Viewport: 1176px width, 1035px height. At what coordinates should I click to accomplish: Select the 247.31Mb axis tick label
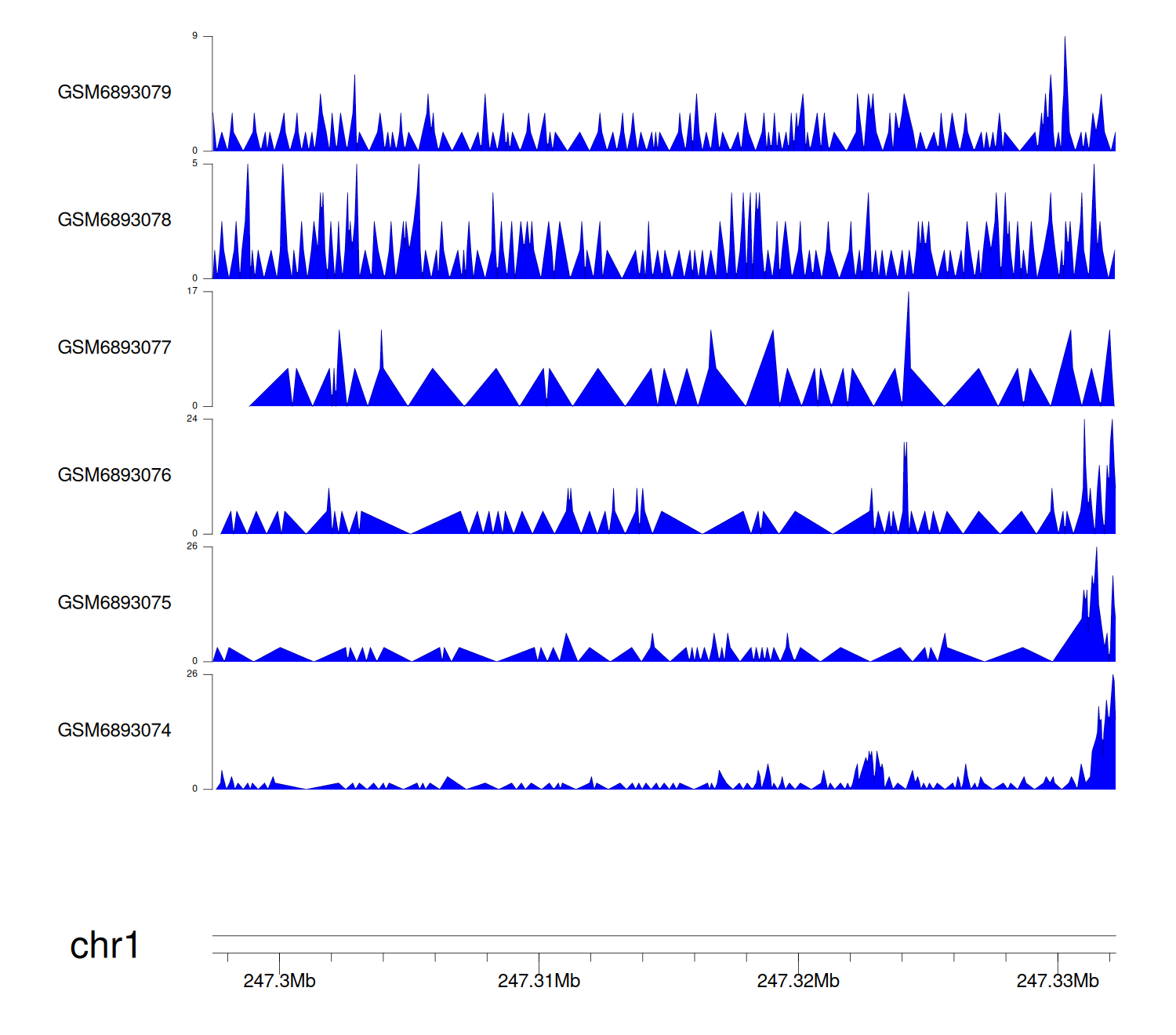pyautogui.click(x=539, y=981)
